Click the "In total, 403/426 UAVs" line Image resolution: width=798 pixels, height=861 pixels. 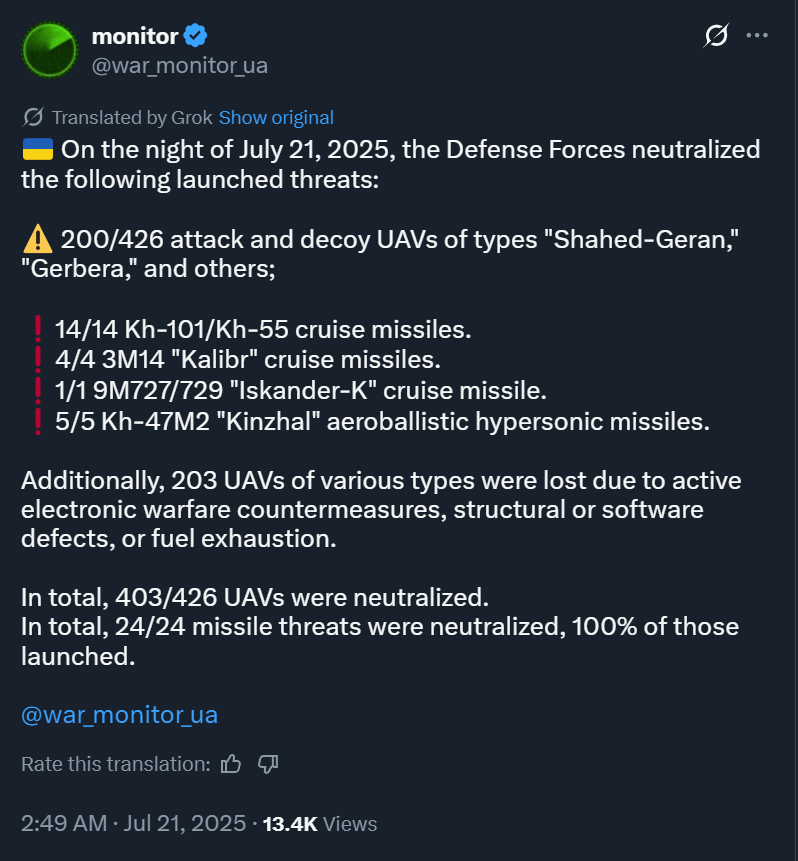[255, 597]
